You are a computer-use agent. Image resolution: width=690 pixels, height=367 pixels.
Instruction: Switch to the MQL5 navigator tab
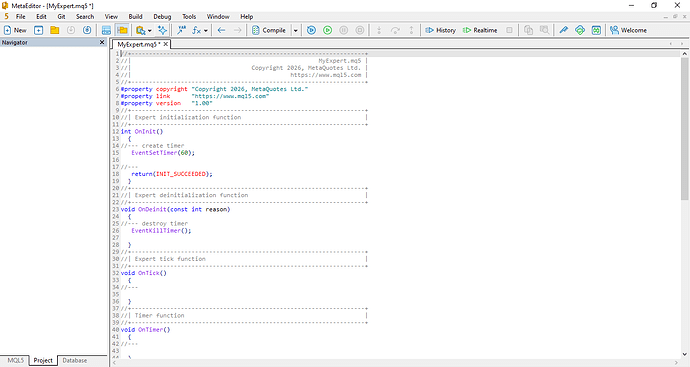point(15,360)
